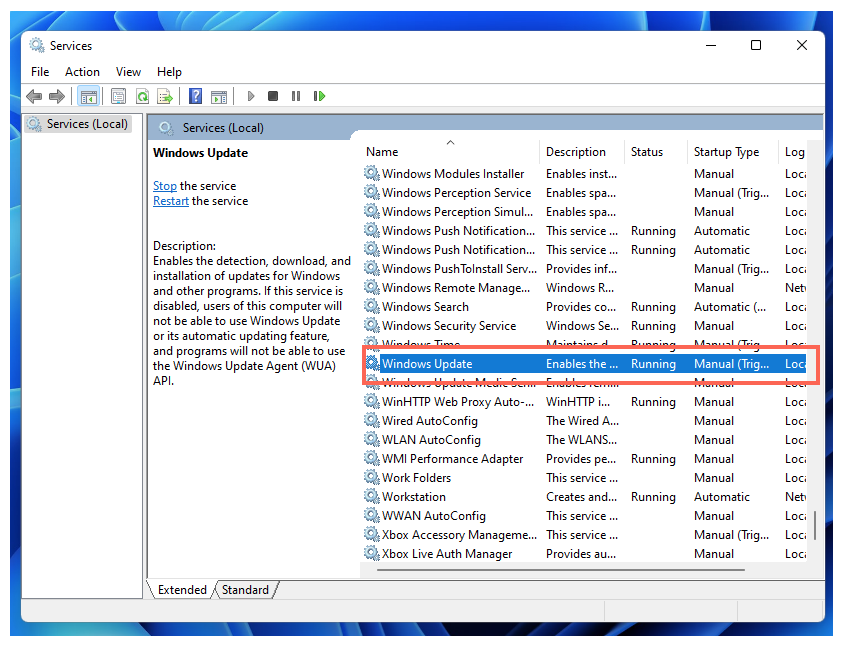The height and width of the screenshot is (645, 841).
Task: Select the WWAN AutoConfig service name
Action: 434,516
